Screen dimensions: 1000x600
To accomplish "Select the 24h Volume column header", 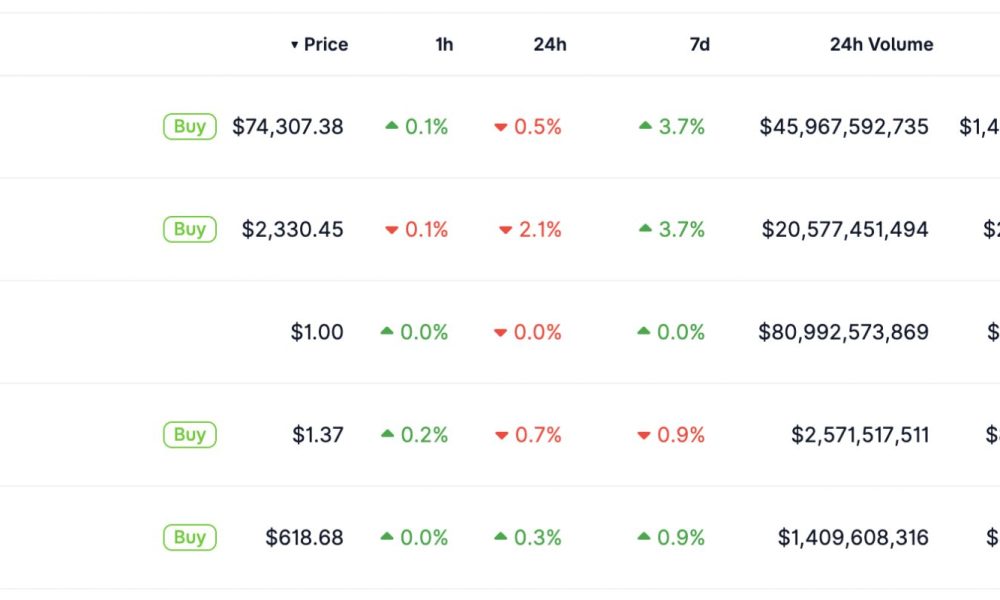I will 880,44.
